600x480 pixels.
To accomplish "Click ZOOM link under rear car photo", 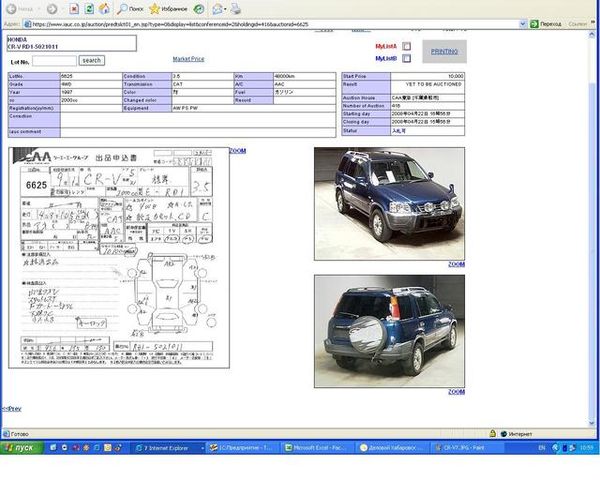I will 456,392.
